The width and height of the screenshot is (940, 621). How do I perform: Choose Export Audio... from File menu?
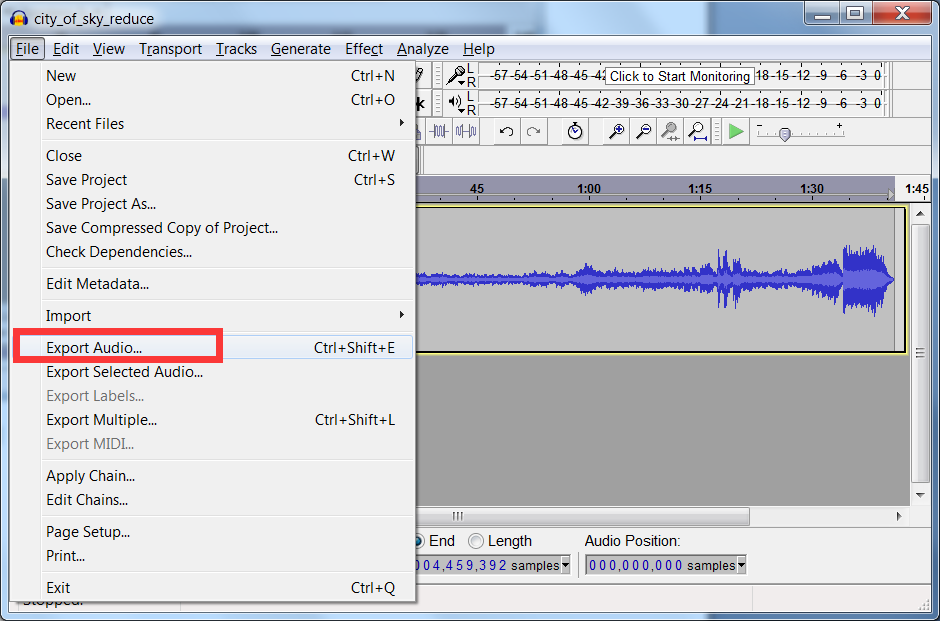(x=94, y=348)
